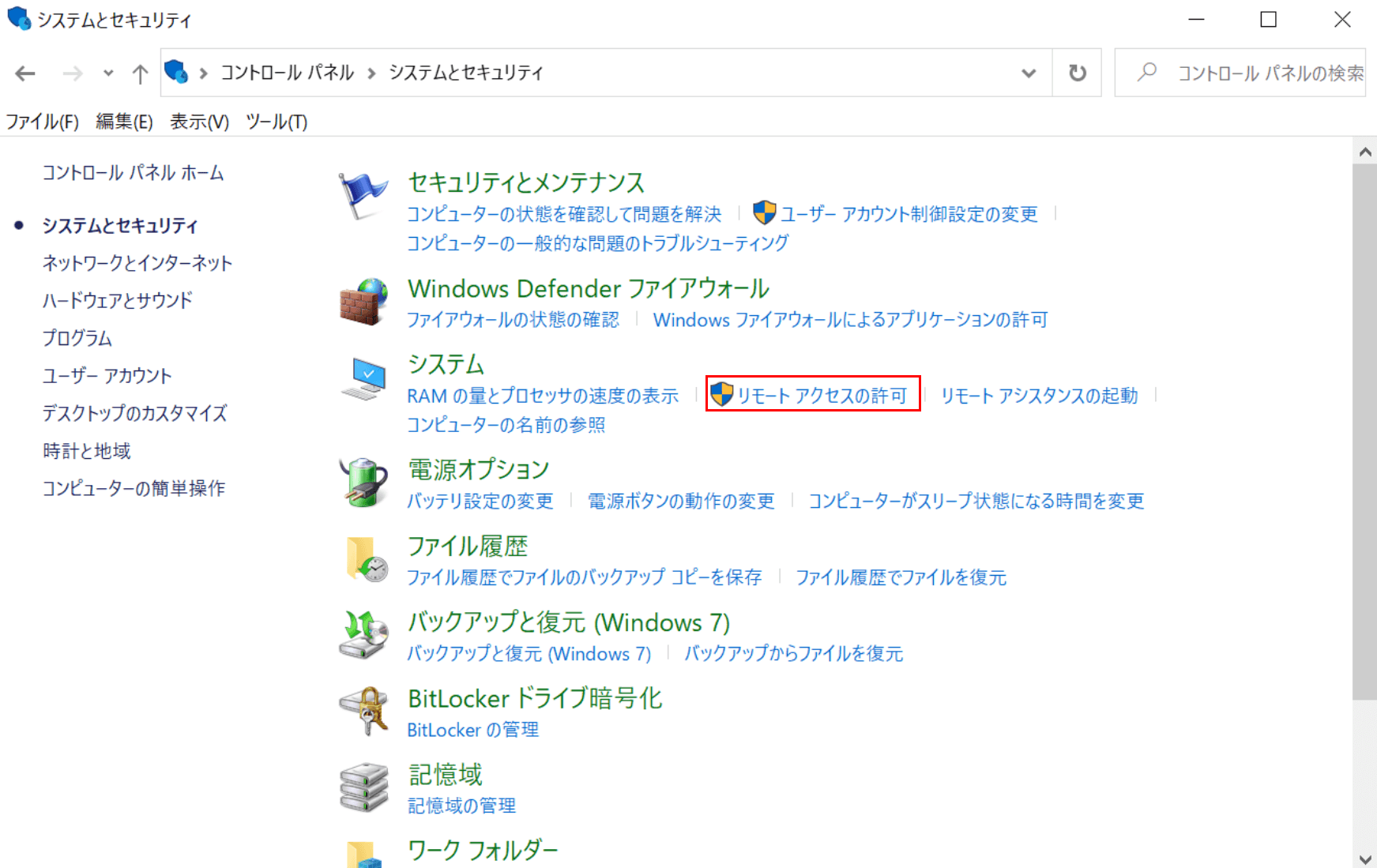Select コンピューターの簡単操作 in sidebar
1377x868 pixels.
134,488
